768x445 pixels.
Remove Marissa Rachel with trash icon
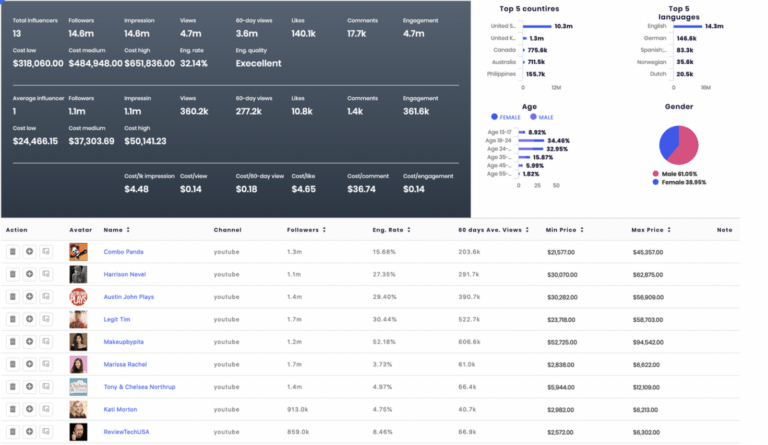click(x=13, y=364)
